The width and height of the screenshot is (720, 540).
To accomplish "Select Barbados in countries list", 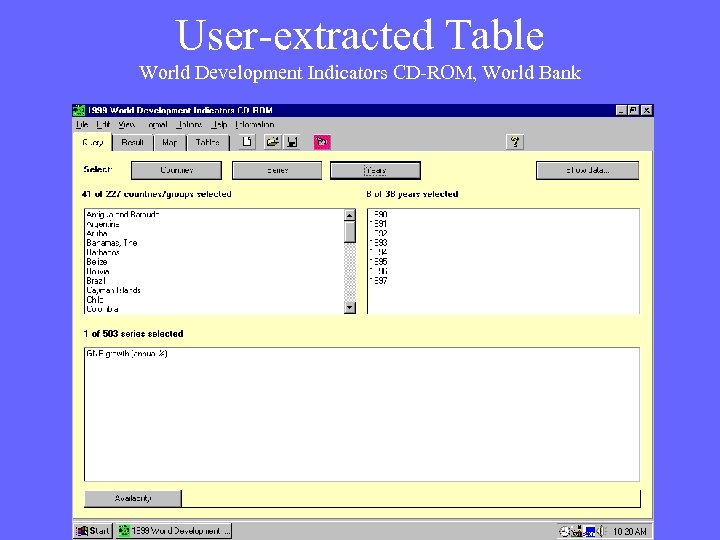I will pyautogui.click(x=103, y=253).
